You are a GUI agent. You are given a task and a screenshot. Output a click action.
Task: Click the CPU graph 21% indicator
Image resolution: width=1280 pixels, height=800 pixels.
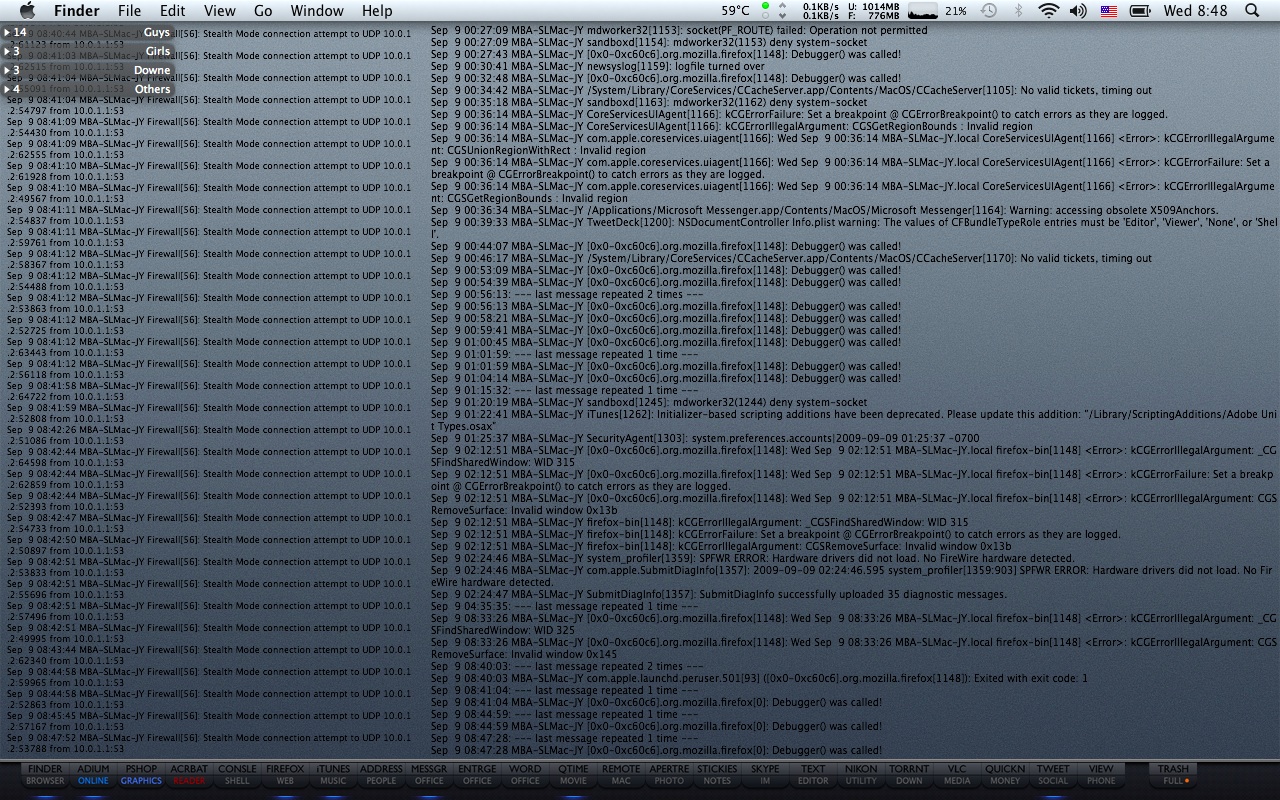(x=936, y=11)
